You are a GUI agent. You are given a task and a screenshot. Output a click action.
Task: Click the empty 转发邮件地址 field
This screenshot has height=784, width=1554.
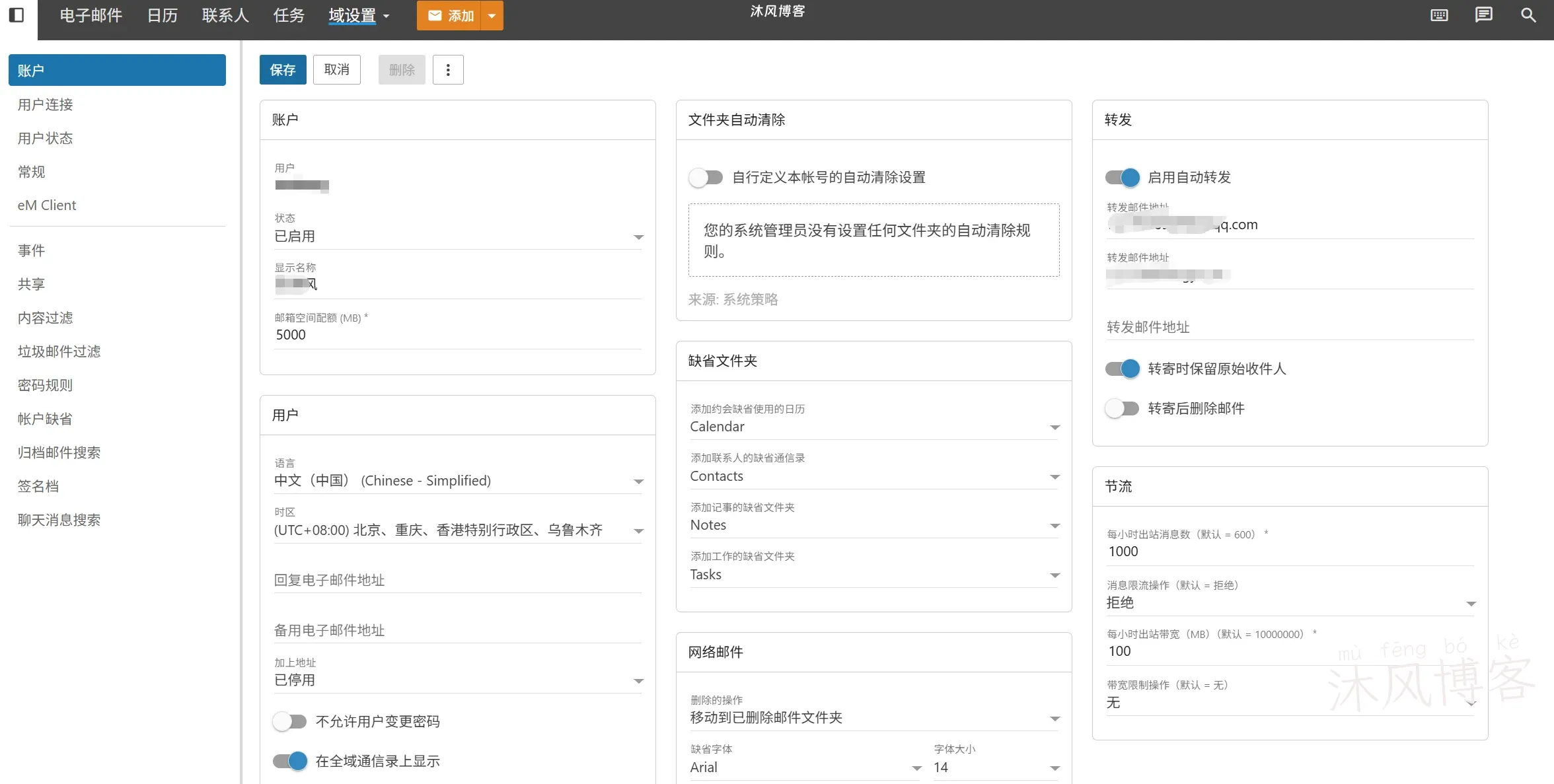(1290, 327)
